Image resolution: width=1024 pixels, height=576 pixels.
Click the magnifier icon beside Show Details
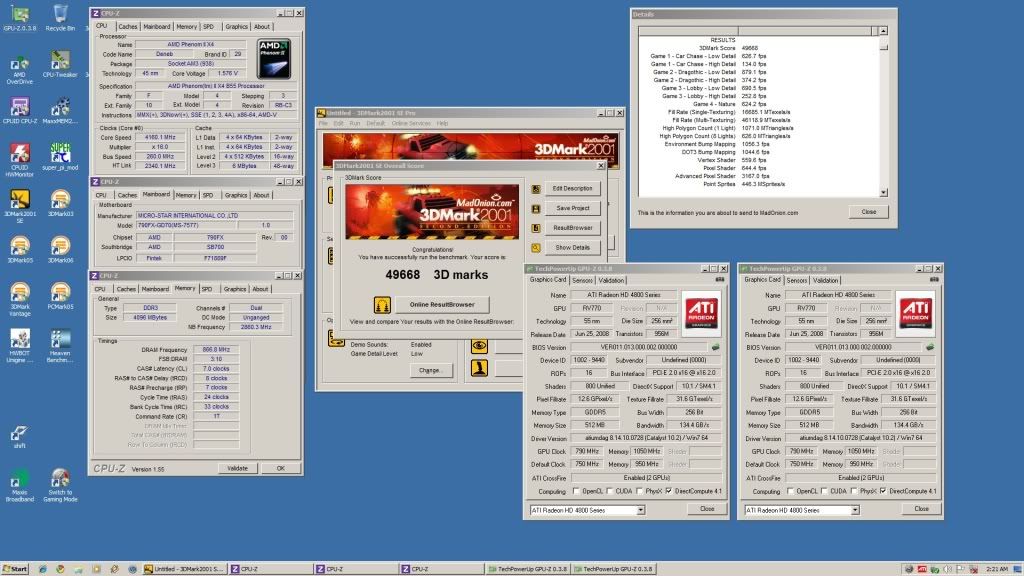tap(536, 248)
